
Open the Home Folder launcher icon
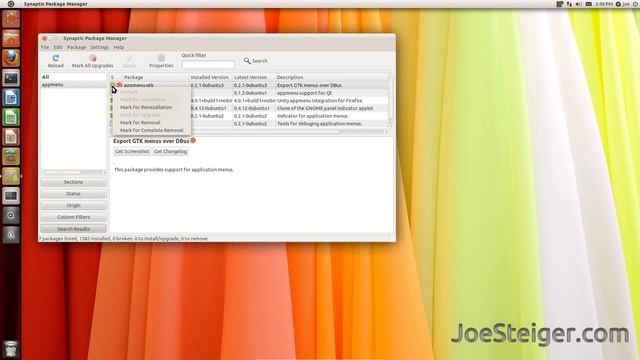tap(11, 38)
